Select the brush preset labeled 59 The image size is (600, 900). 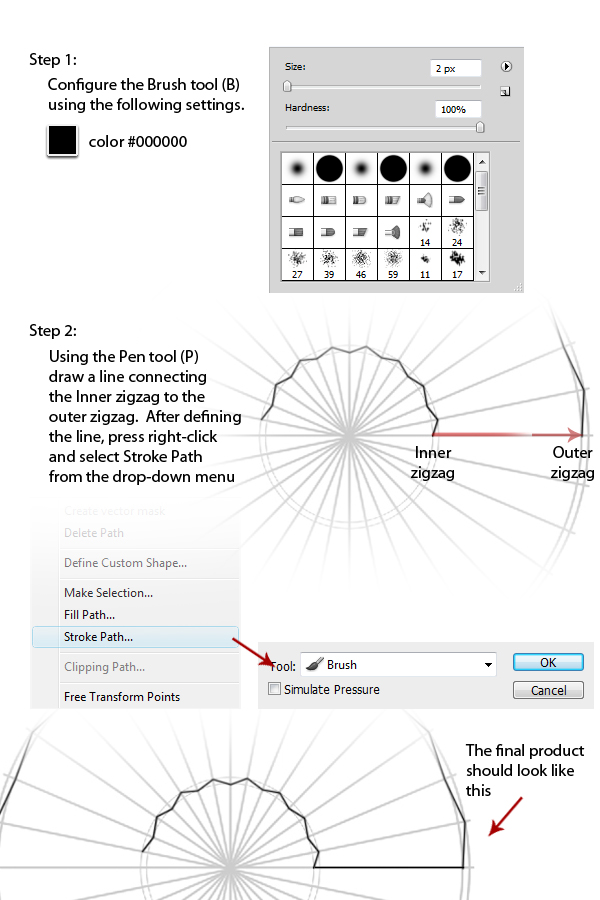(x=393, y=263)
